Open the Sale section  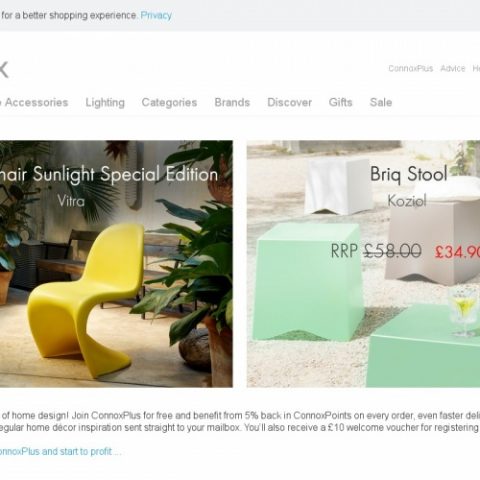[x=381, y=102]
